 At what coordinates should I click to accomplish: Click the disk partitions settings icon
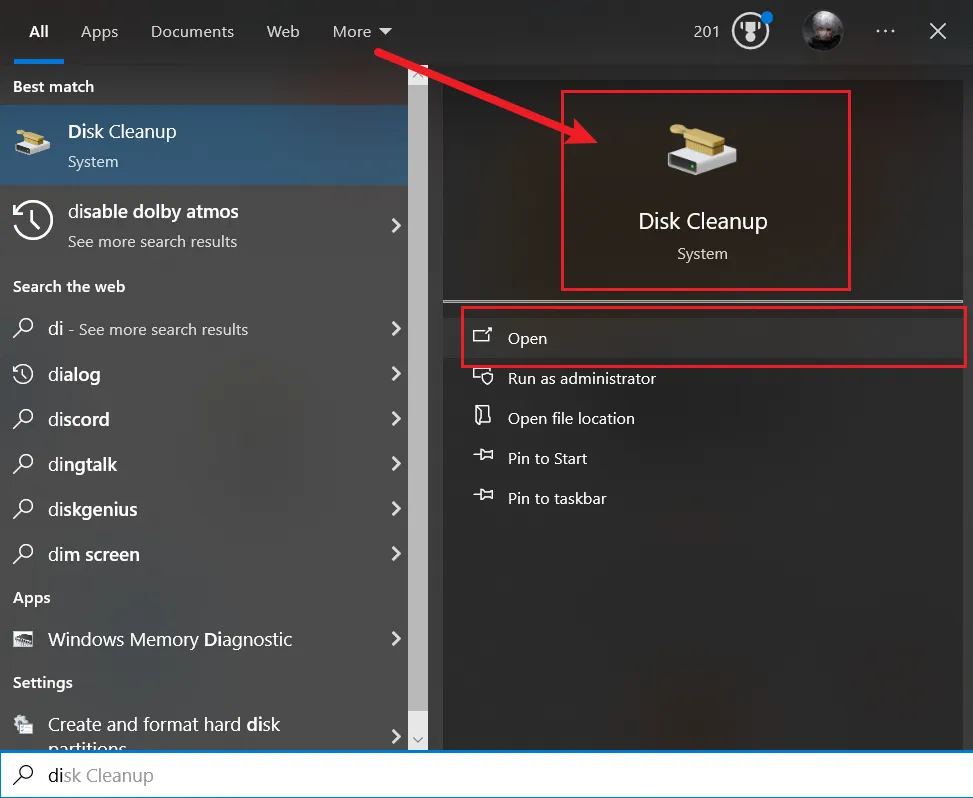pos(24,724)
